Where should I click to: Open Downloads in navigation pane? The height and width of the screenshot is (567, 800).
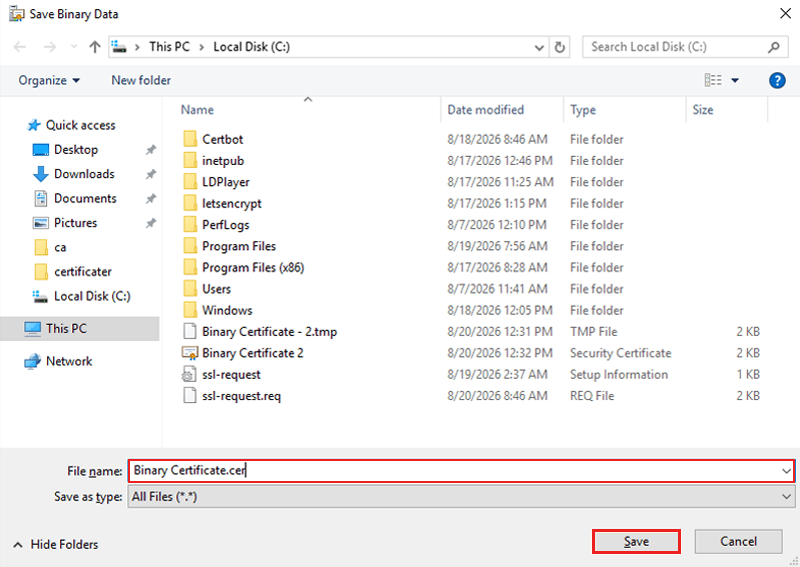coord(73,174)
